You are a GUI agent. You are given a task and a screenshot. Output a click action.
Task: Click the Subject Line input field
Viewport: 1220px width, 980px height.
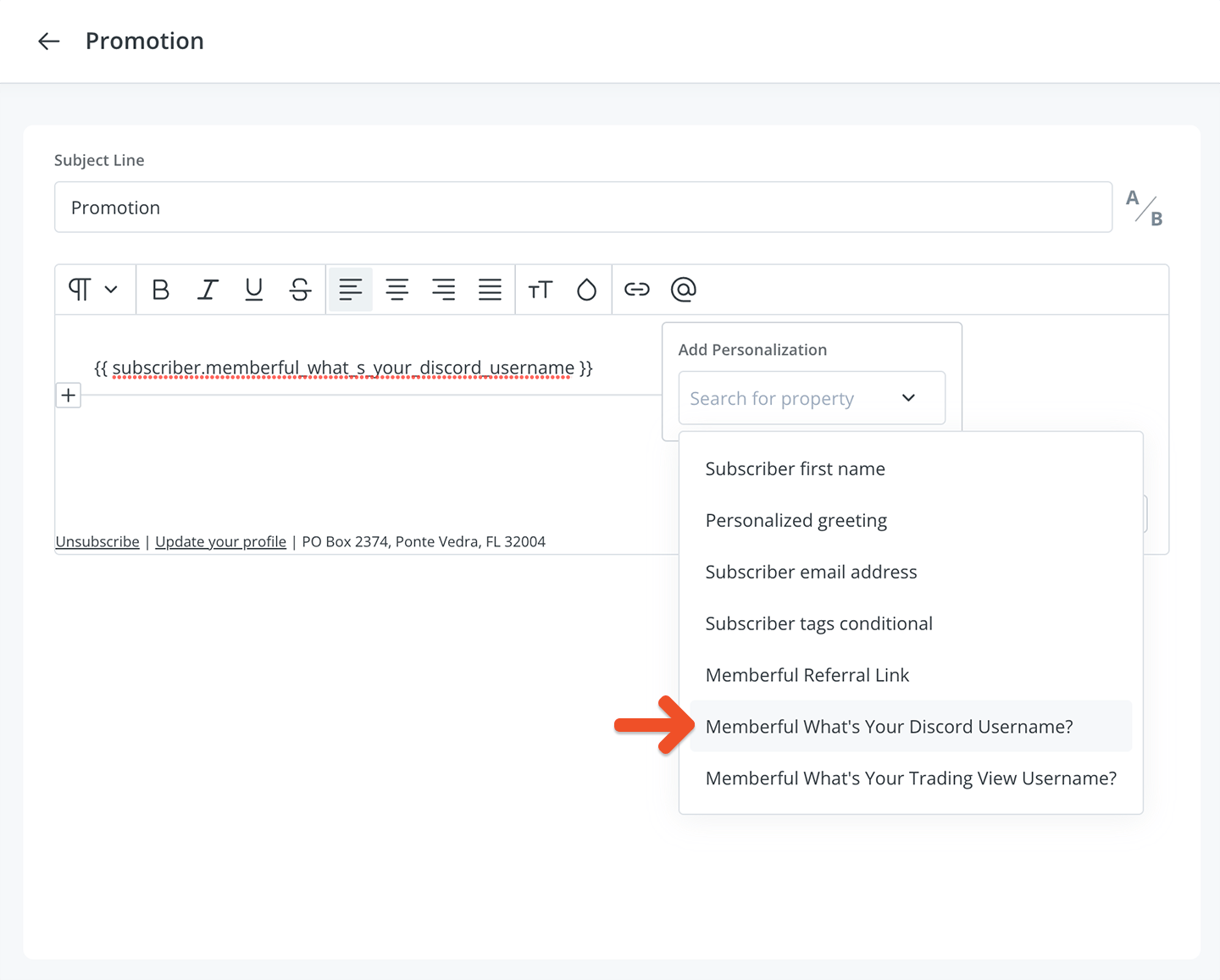click(583, 208)
